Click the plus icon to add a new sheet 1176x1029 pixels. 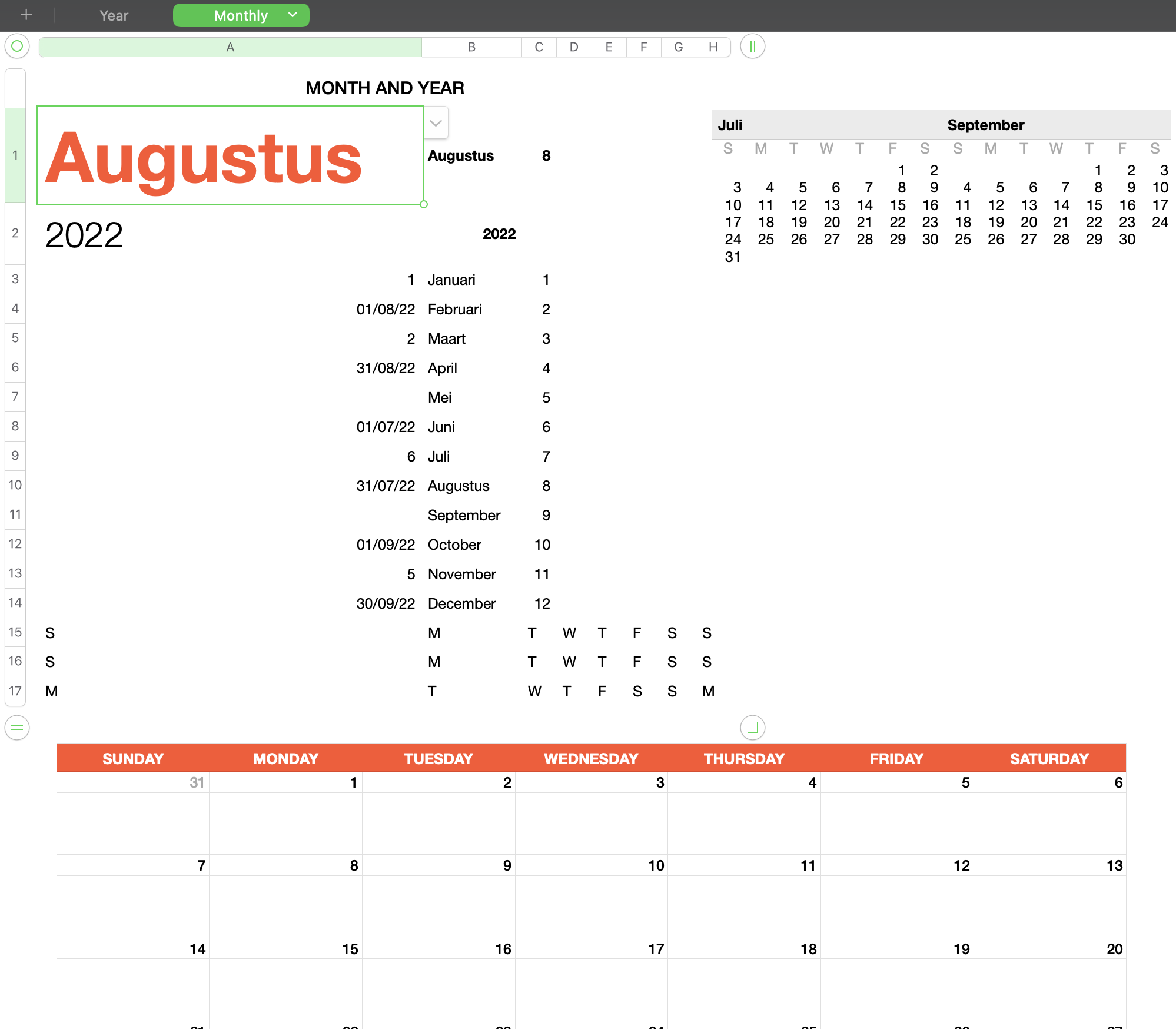click(x=26, y=15)
